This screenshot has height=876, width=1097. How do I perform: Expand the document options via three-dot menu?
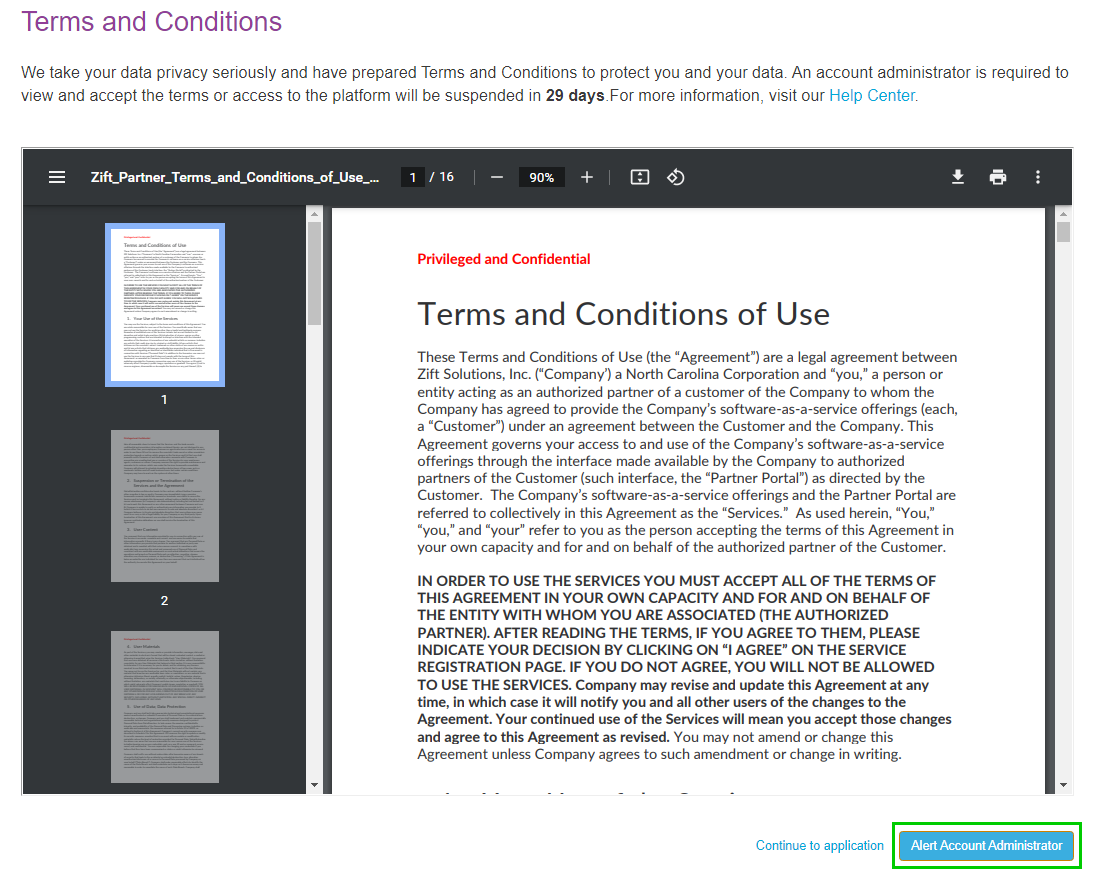tap(1038, 177)
